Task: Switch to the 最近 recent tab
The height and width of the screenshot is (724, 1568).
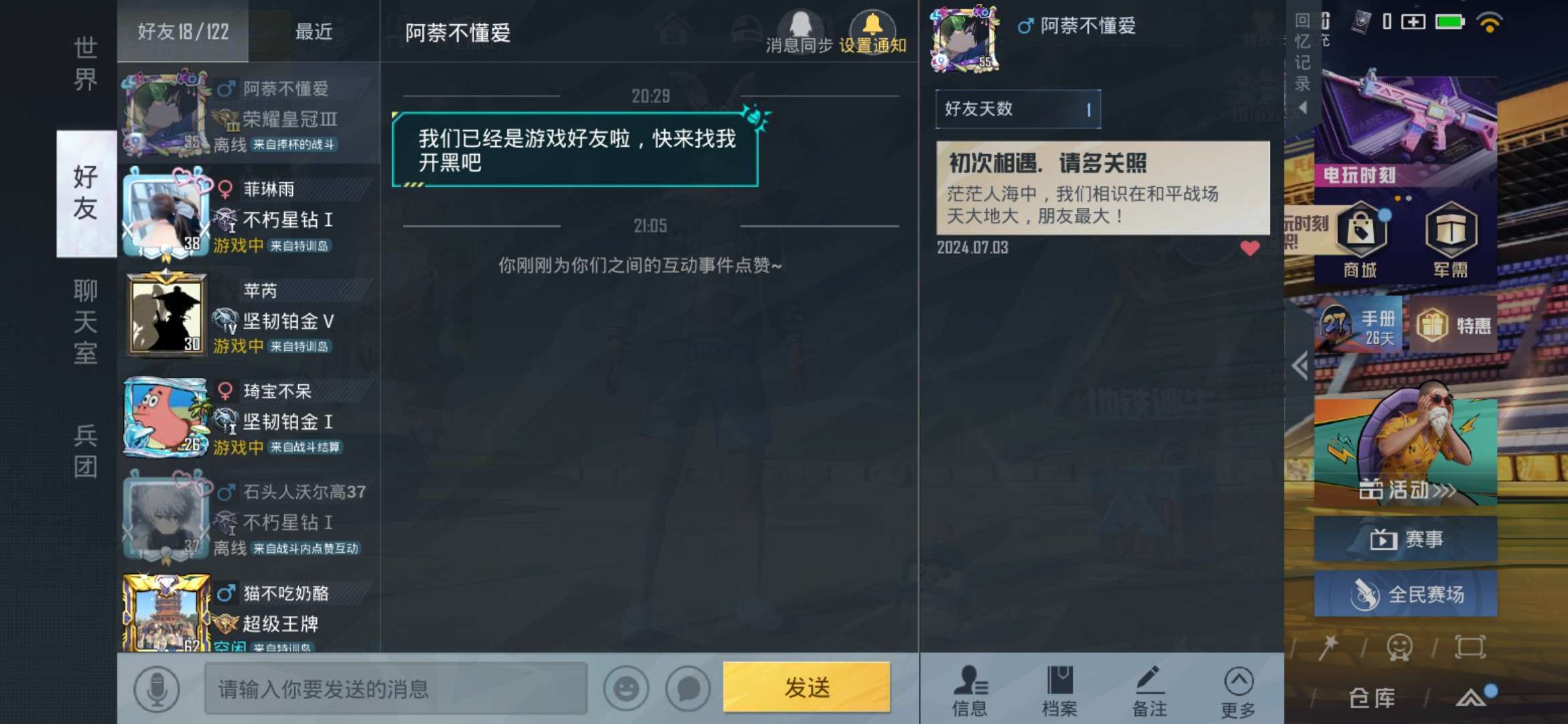Action: 314,32
